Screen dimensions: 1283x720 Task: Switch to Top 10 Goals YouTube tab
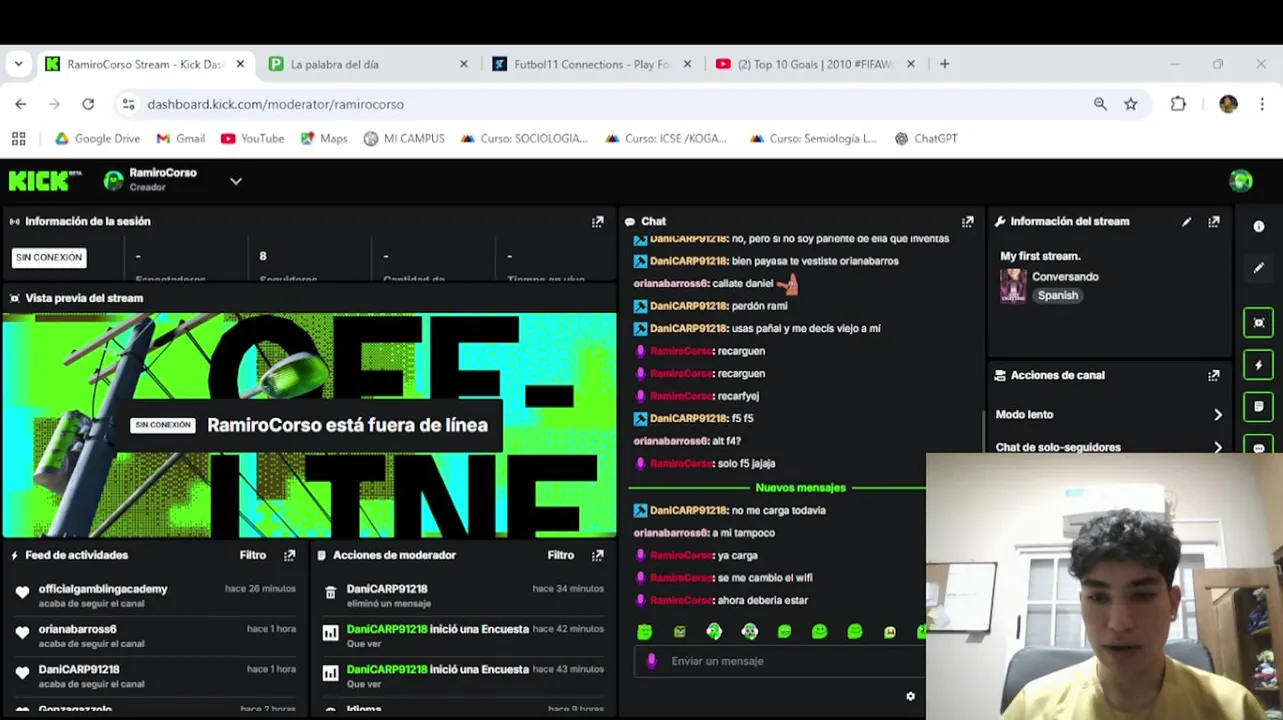click(x=815, y=64)
